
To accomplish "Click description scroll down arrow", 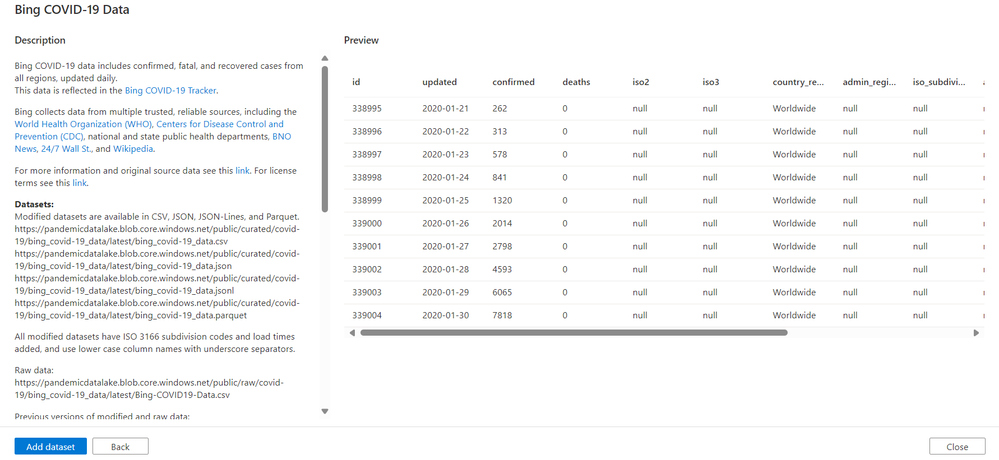I will pos(324,412).
